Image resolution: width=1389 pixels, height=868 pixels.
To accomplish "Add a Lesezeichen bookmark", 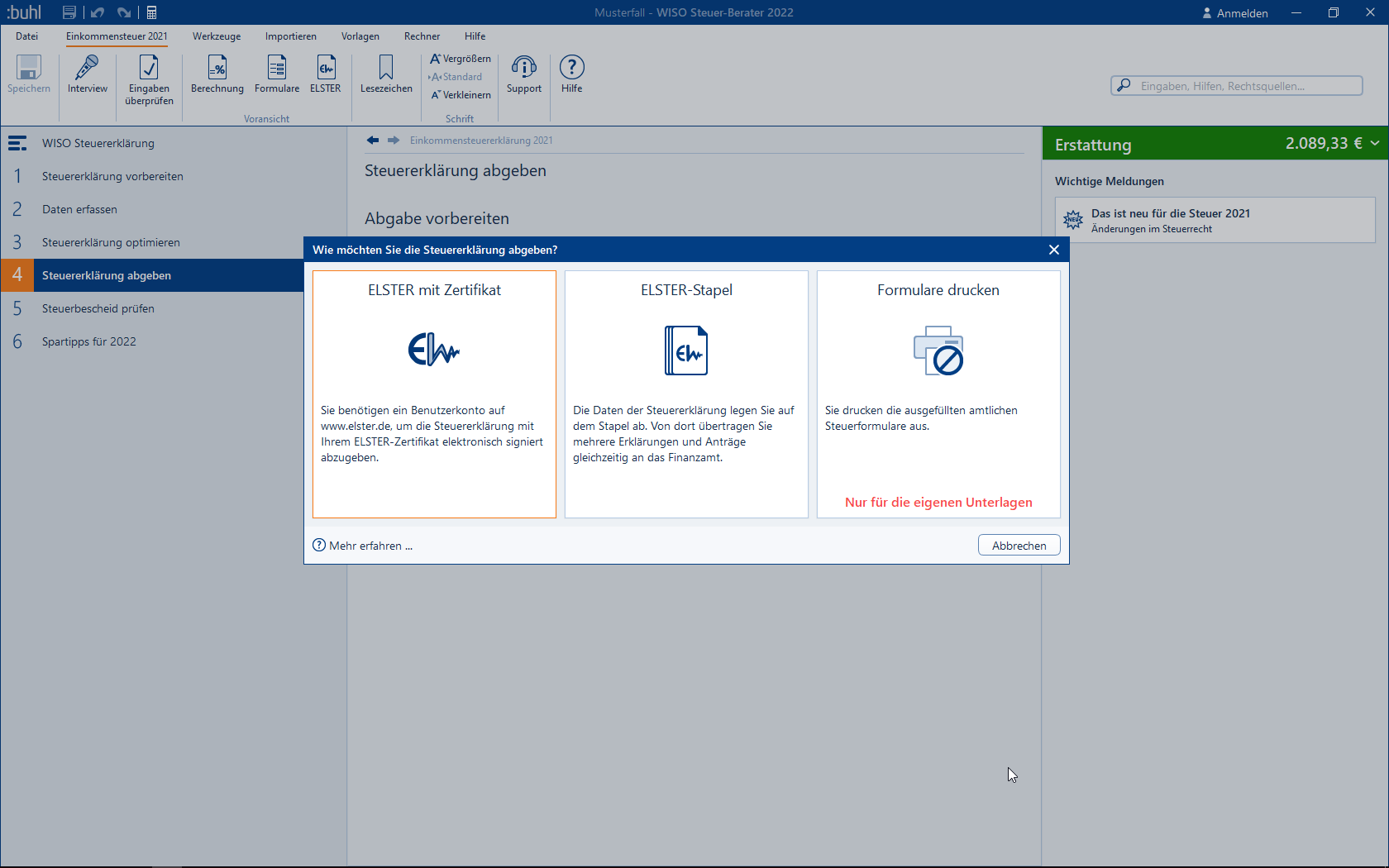I will [x=386, y=74].
